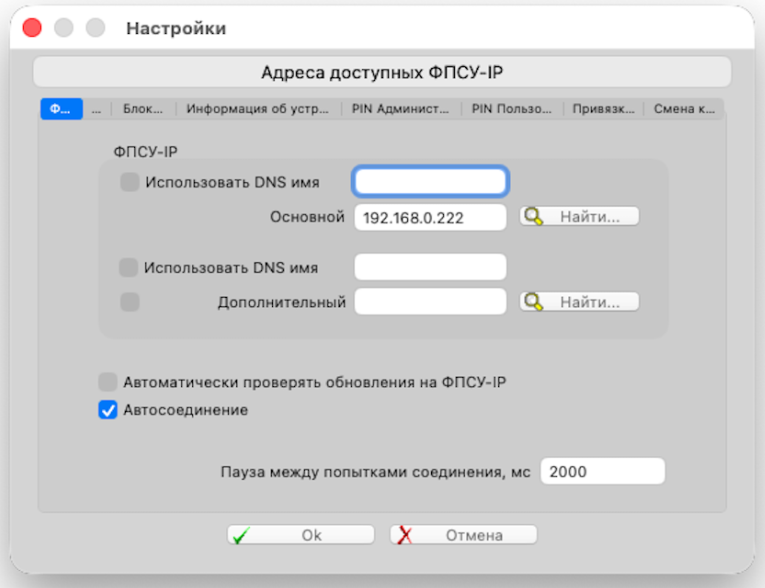The width and height of the screenshot is (765, 588).
Task: Confirm settings with the Ok button
Action: (301, 535)
